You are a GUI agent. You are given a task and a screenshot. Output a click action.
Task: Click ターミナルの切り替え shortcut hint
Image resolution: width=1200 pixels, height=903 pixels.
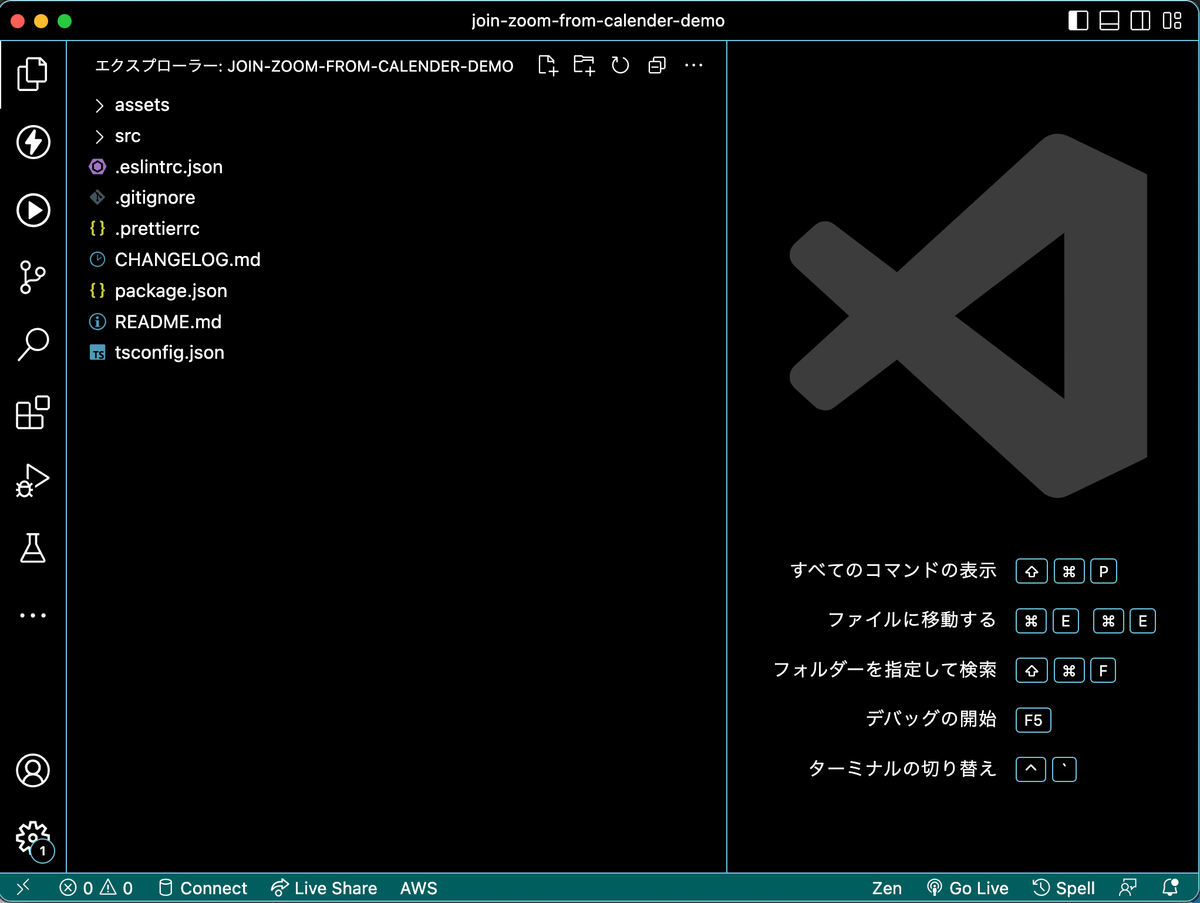click(903, 769)
